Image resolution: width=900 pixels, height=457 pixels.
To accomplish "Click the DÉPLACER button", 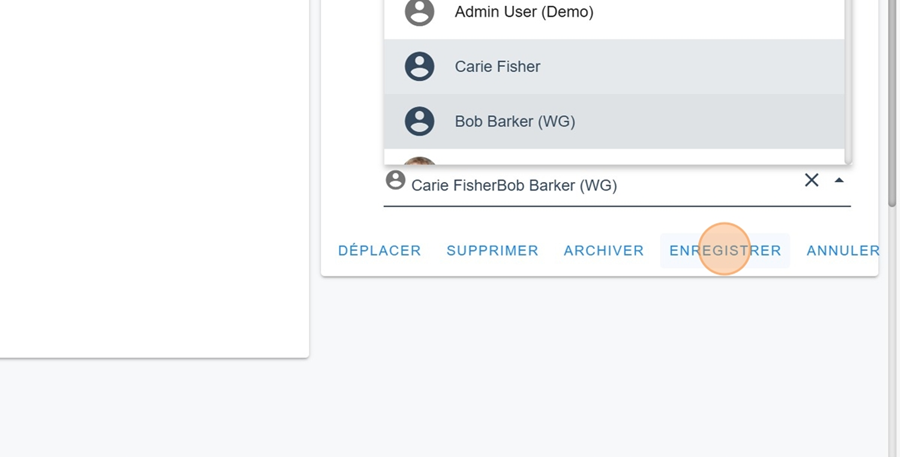I will tap(379, 250).
